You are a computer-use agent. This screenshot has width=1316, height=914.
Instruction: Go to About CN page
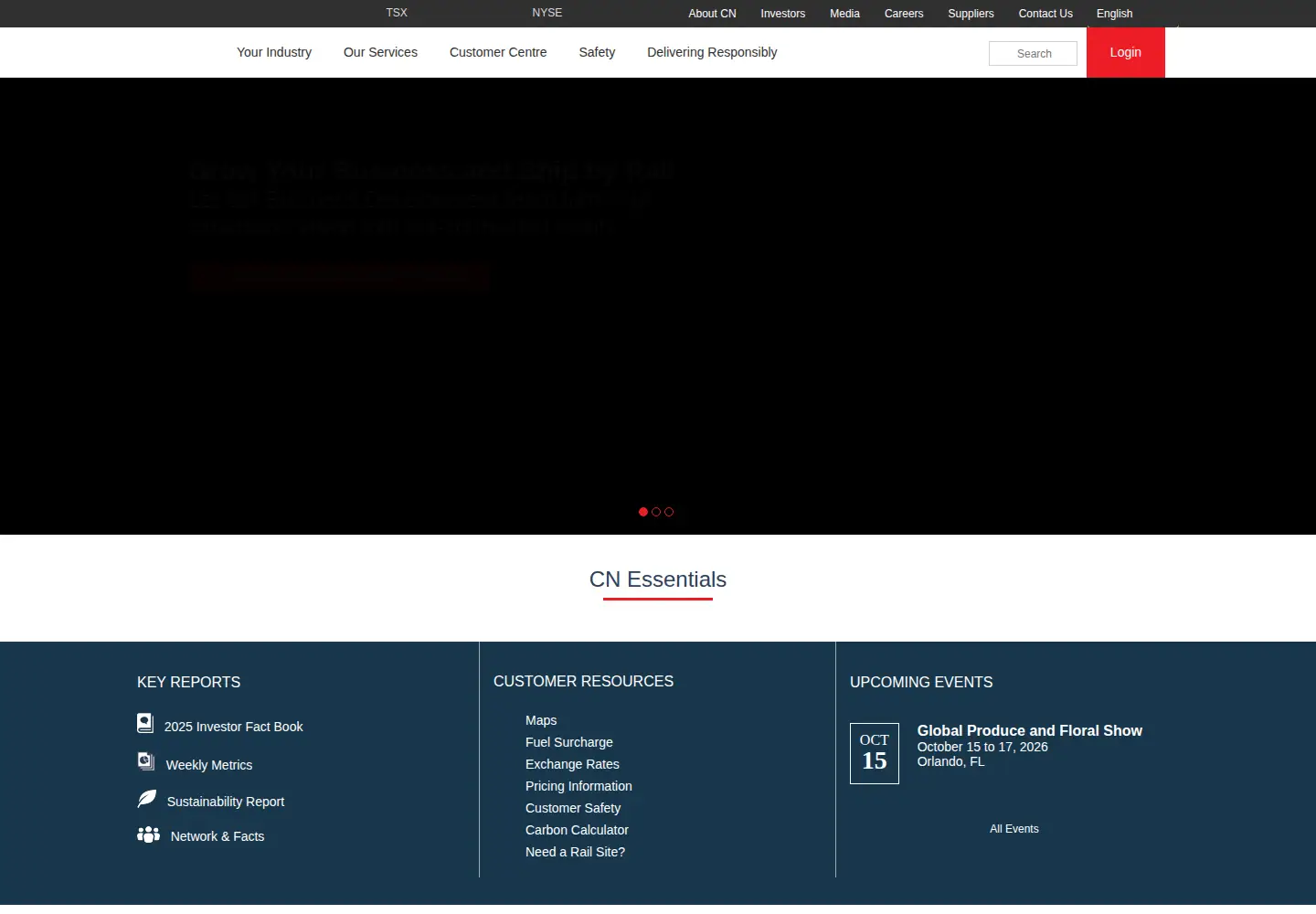click(712, 14)
